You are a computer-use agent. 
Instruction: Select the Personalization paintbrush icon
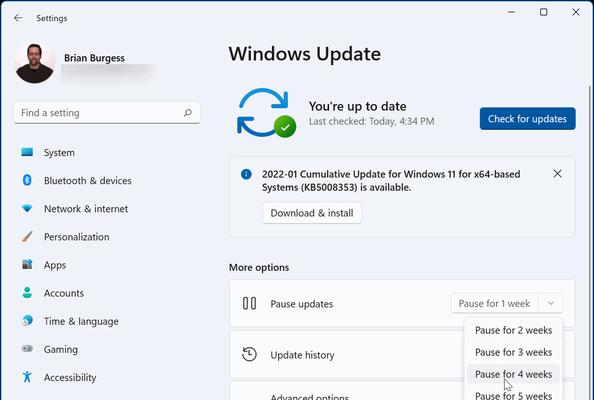27,237
